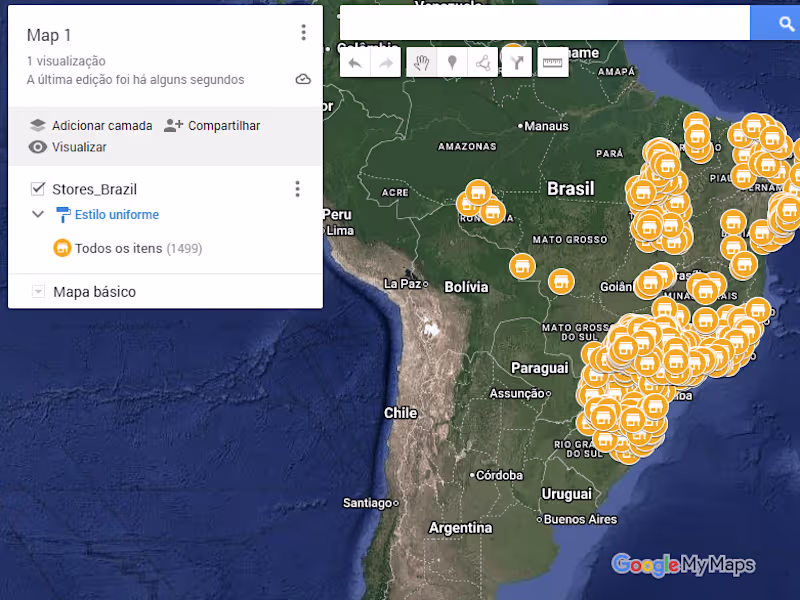Expand the Mapa básico options
This screenshot has height=600, width=800.
(38, 291)
